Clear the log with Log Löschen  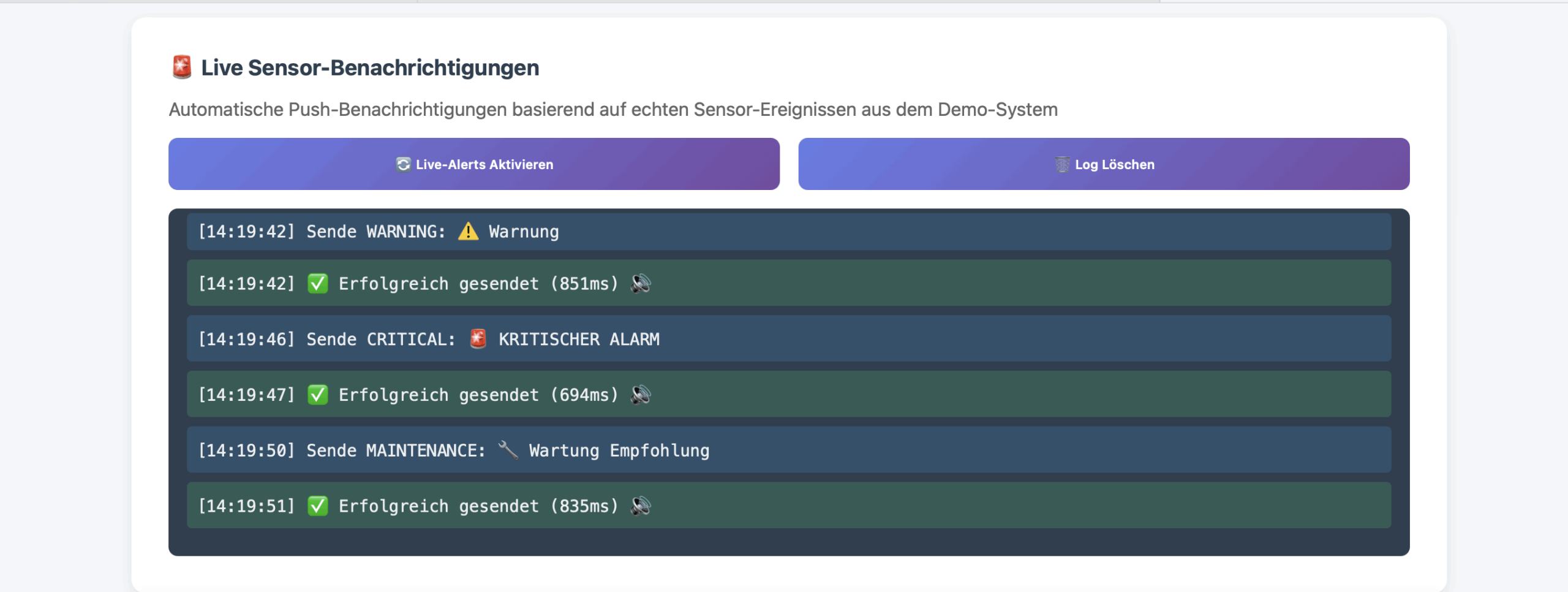tap(1104, 164)
